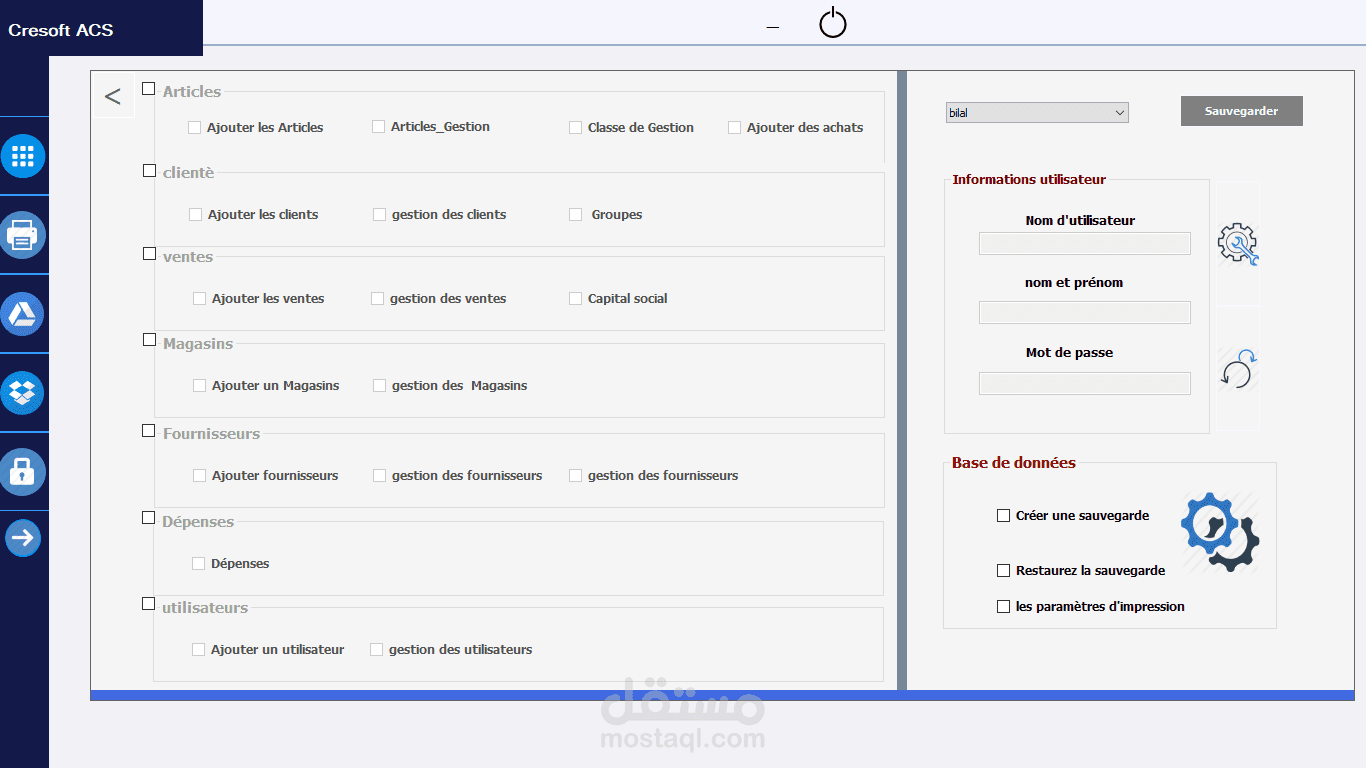The image size is (1366, 768).
Task: Click the printer icon in sidebar
Action: coord(23,235)
